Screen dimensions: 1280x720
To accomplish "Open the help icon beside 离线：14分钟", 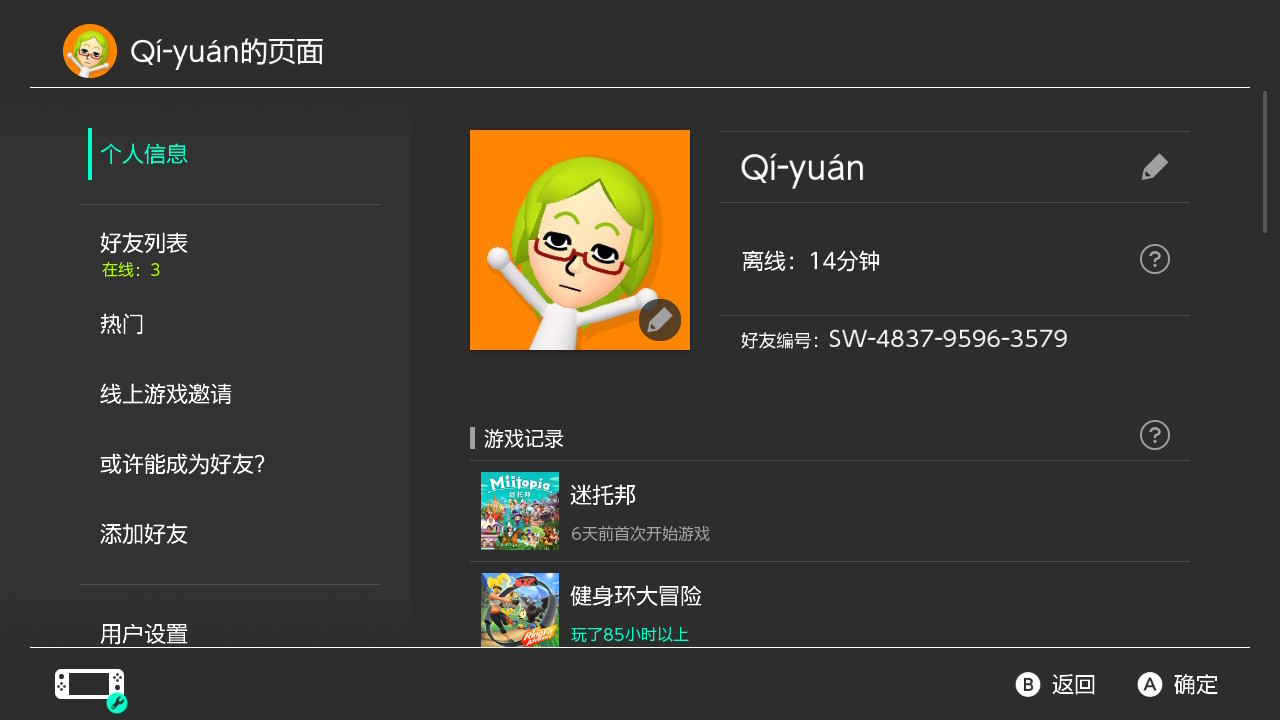I will tap(1155, 259).
